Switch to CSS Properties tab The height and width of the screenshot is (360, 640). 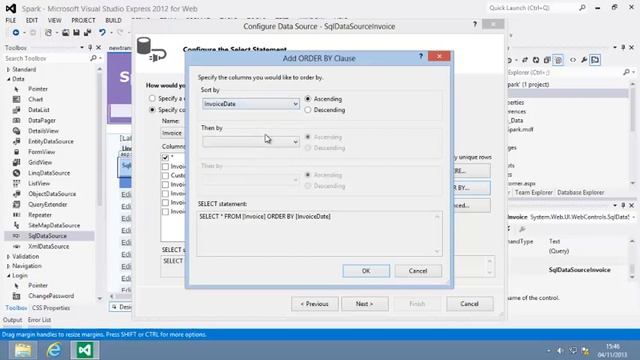coord(51,308)
